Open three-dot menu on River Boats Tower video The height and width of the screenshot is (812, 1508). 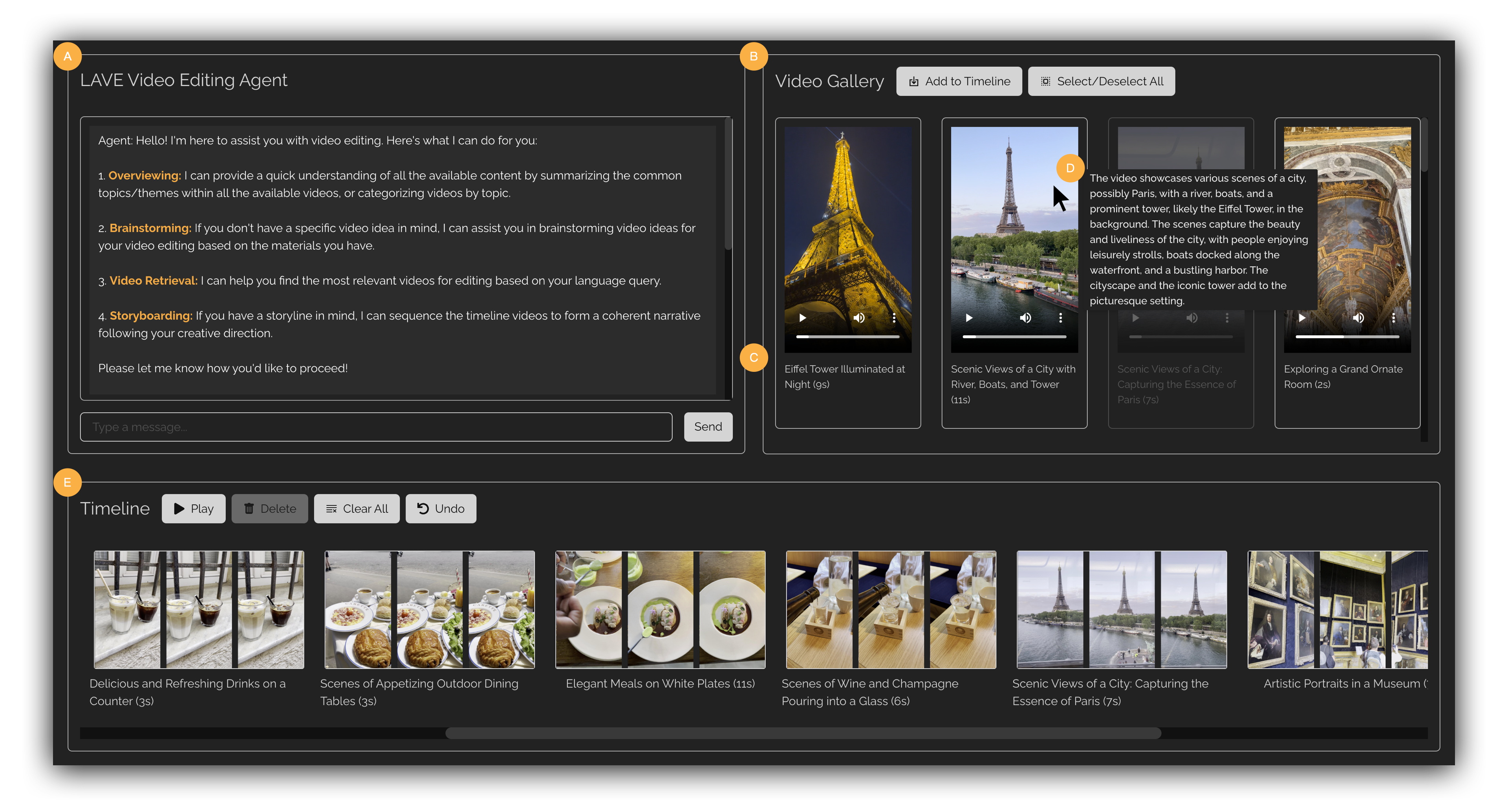click(1060, 318)
